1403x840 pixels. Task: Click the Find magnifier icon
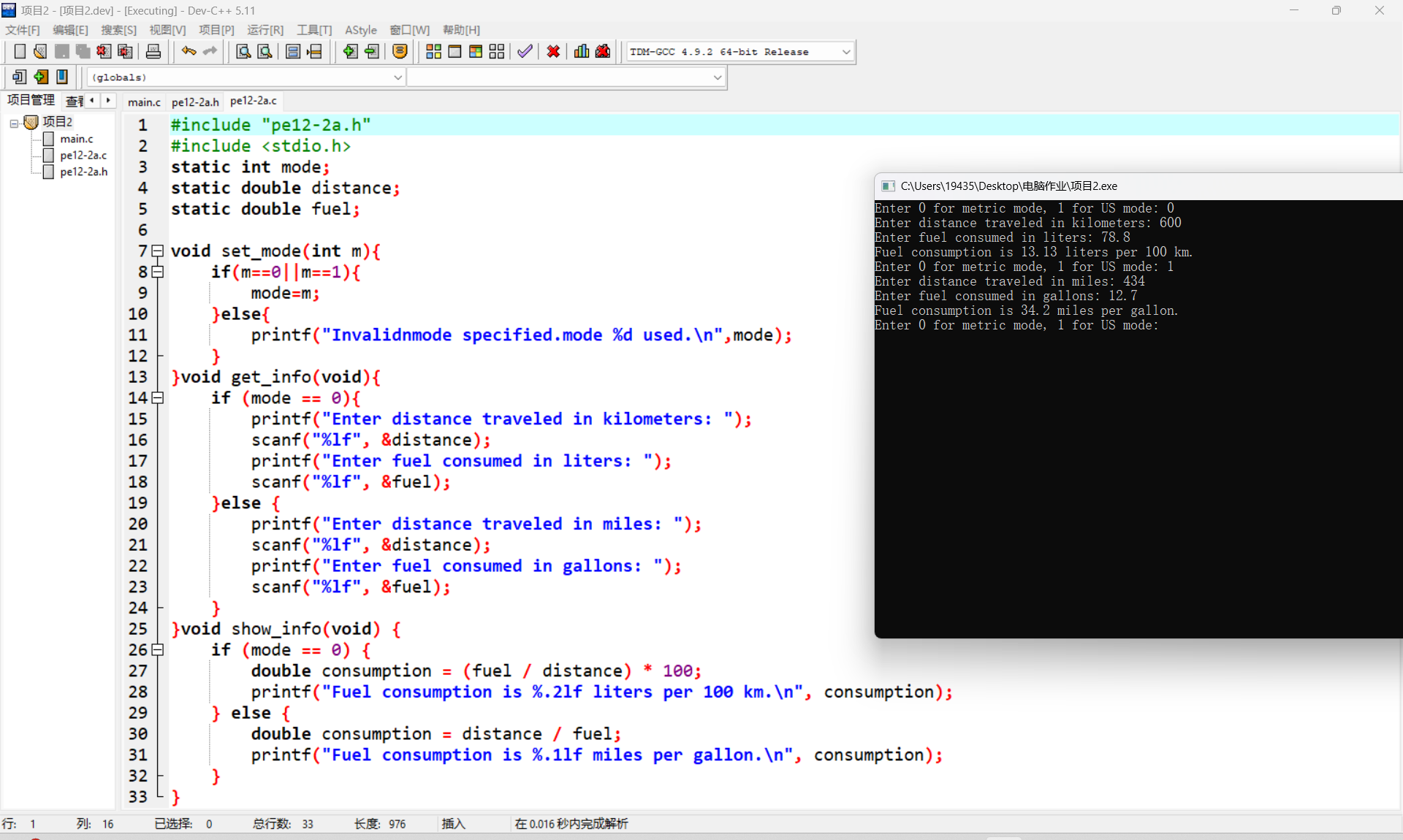pyautogui.click(x=243, y=52)
